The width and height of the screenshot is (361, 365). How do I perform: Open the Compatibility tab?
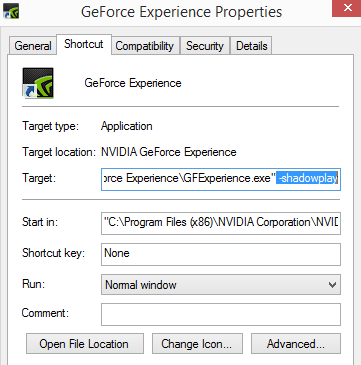145,46
